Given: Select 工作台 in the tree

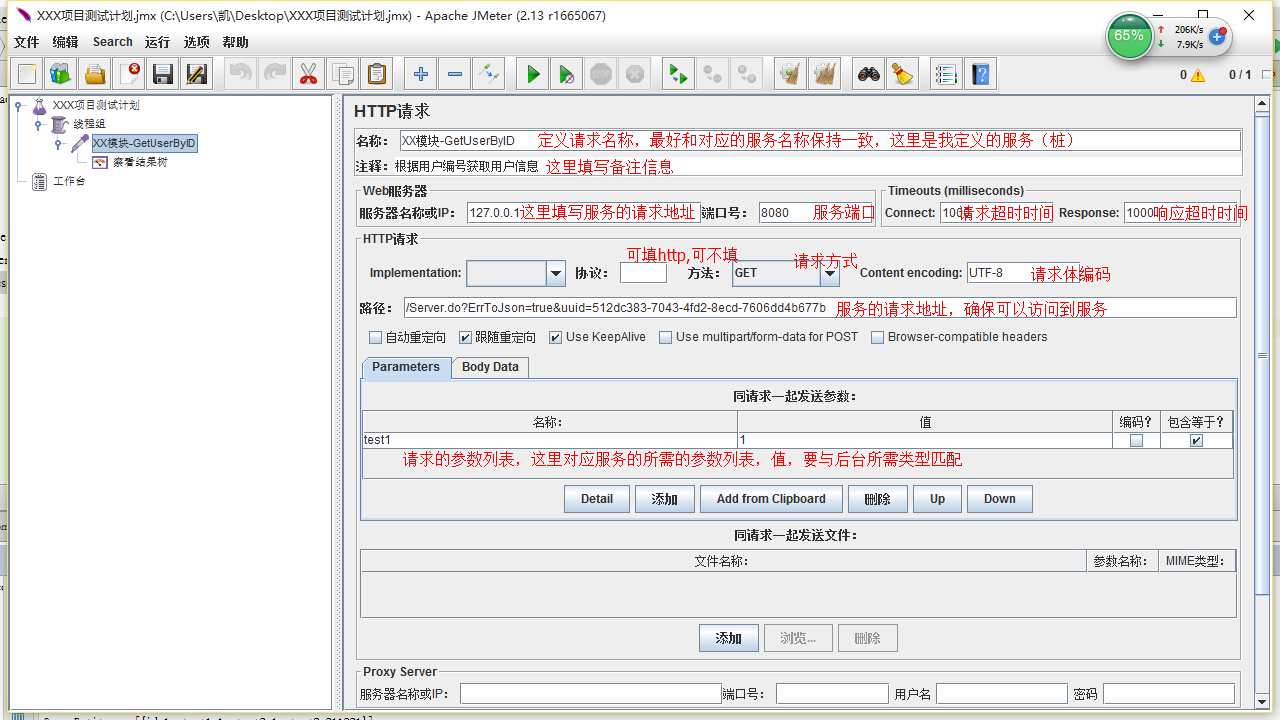Looking at the screenshot, I should pyautogui.click(x=69, y=181).
